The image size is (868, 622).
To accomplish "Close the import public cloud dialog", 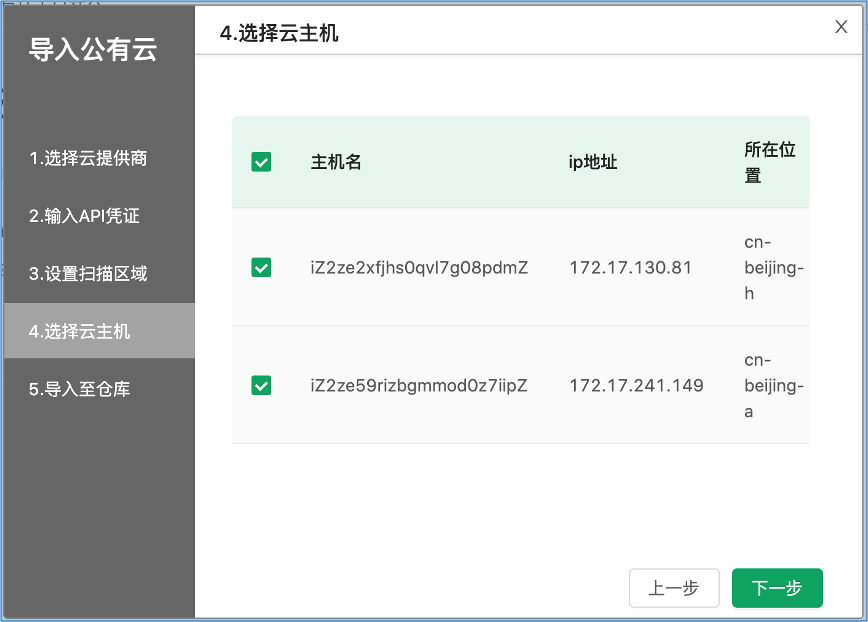I will coord(841,27).
